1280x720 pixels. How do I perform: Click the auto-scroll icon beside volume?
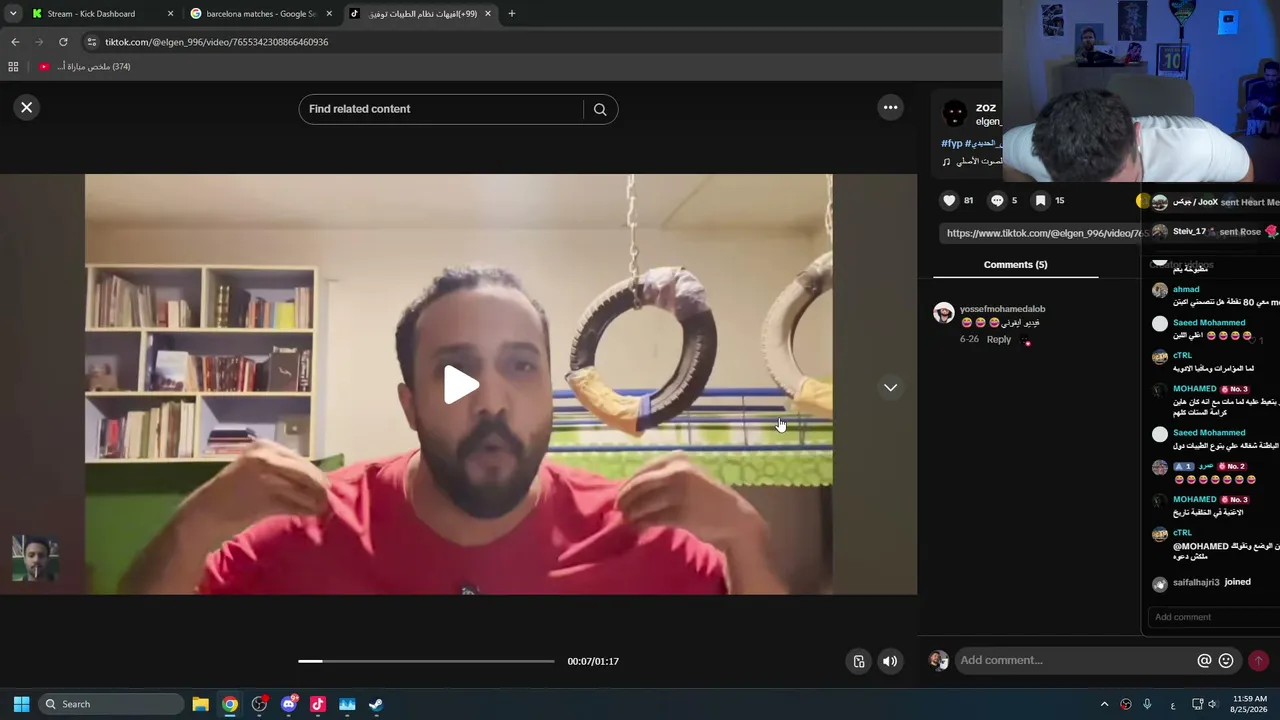pyautogui.click(x=858, y=661)
